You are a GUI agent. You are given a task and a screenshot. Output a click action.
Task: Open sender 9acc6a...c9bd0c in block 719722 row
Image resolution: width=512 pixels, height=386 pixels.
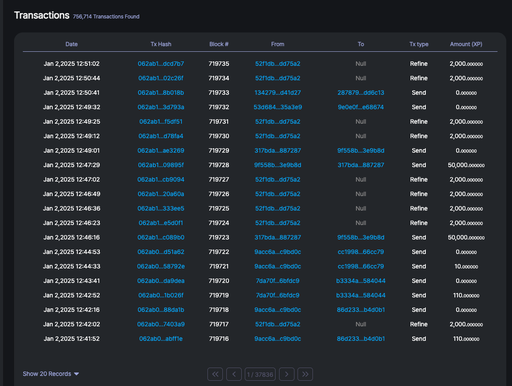tap(278, 252)
